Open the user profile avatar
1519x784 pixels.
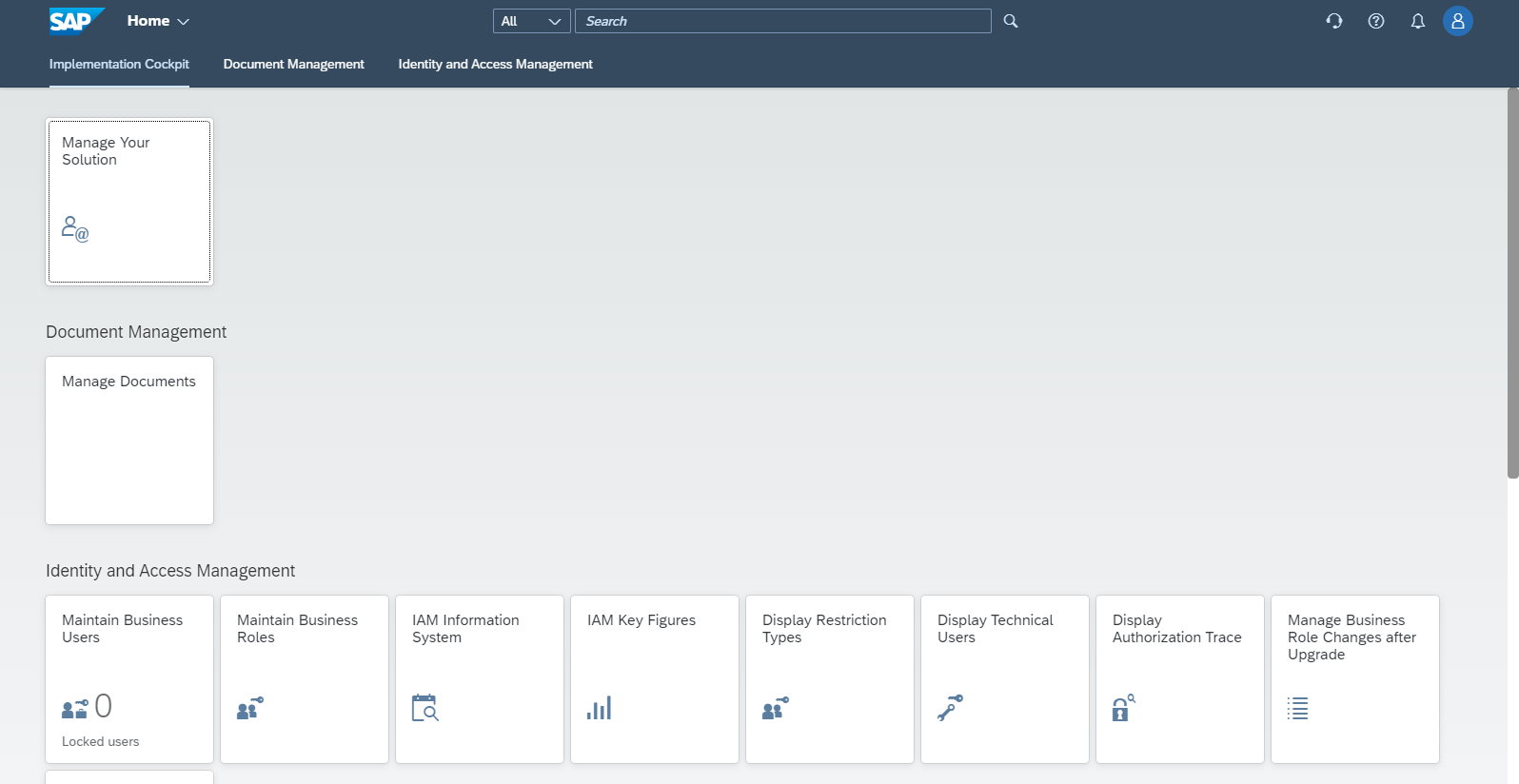1457,21
